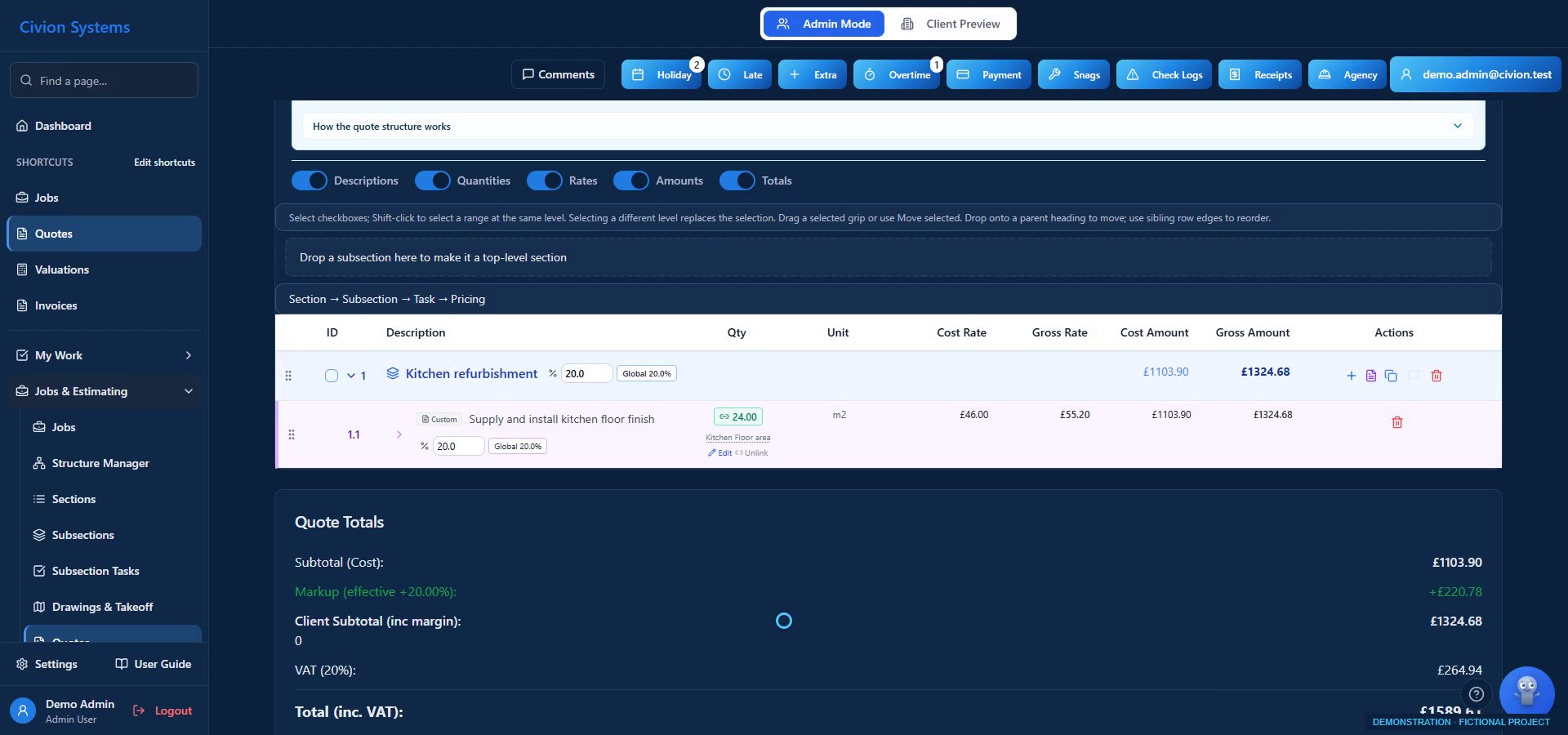The width and height of the screenshot is (1568, 735).
Task: Expand task 1.1 with its arrow chevron
Action: (399, 434)
